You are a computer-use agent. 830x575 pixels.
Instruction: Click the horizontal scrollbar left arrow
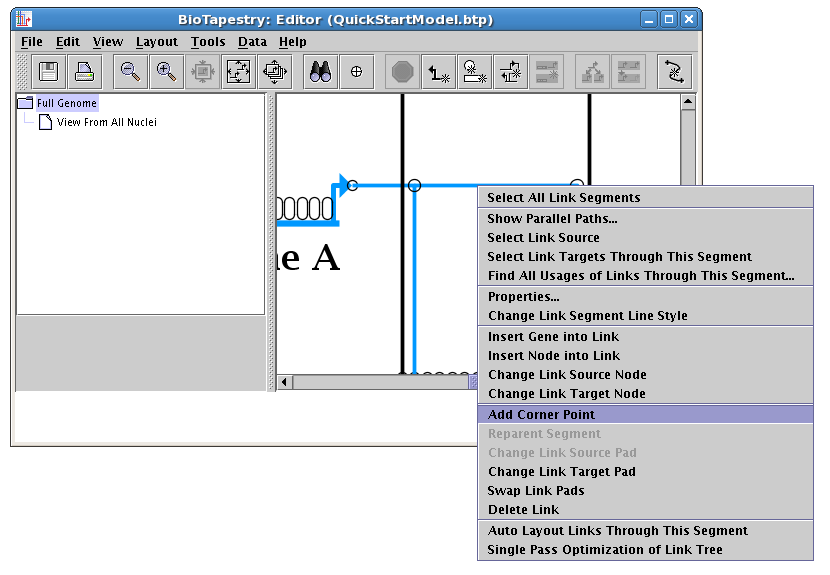(x=284, y=382)
